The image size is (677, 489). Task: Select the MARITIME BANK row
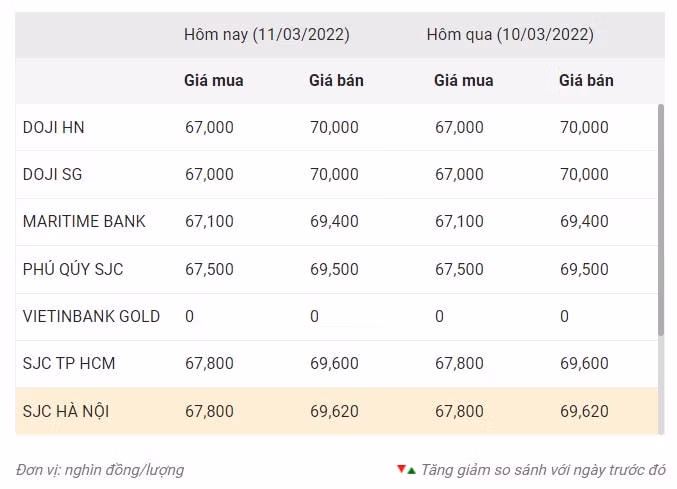pyautogui.click(x=337, y=222)
